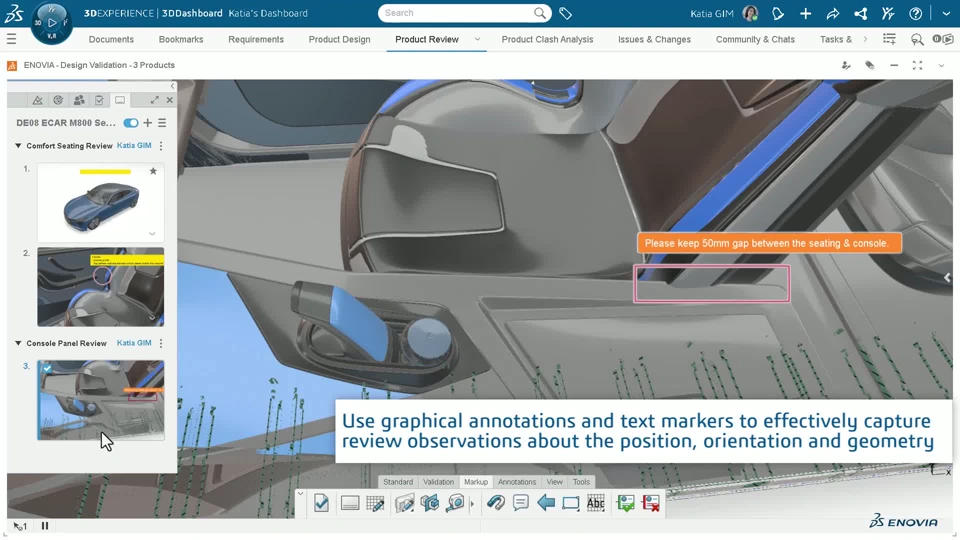Toggle the checkbox on slide 3 thumbnail
Screen dimensions: 960x540
coord(47,369)
